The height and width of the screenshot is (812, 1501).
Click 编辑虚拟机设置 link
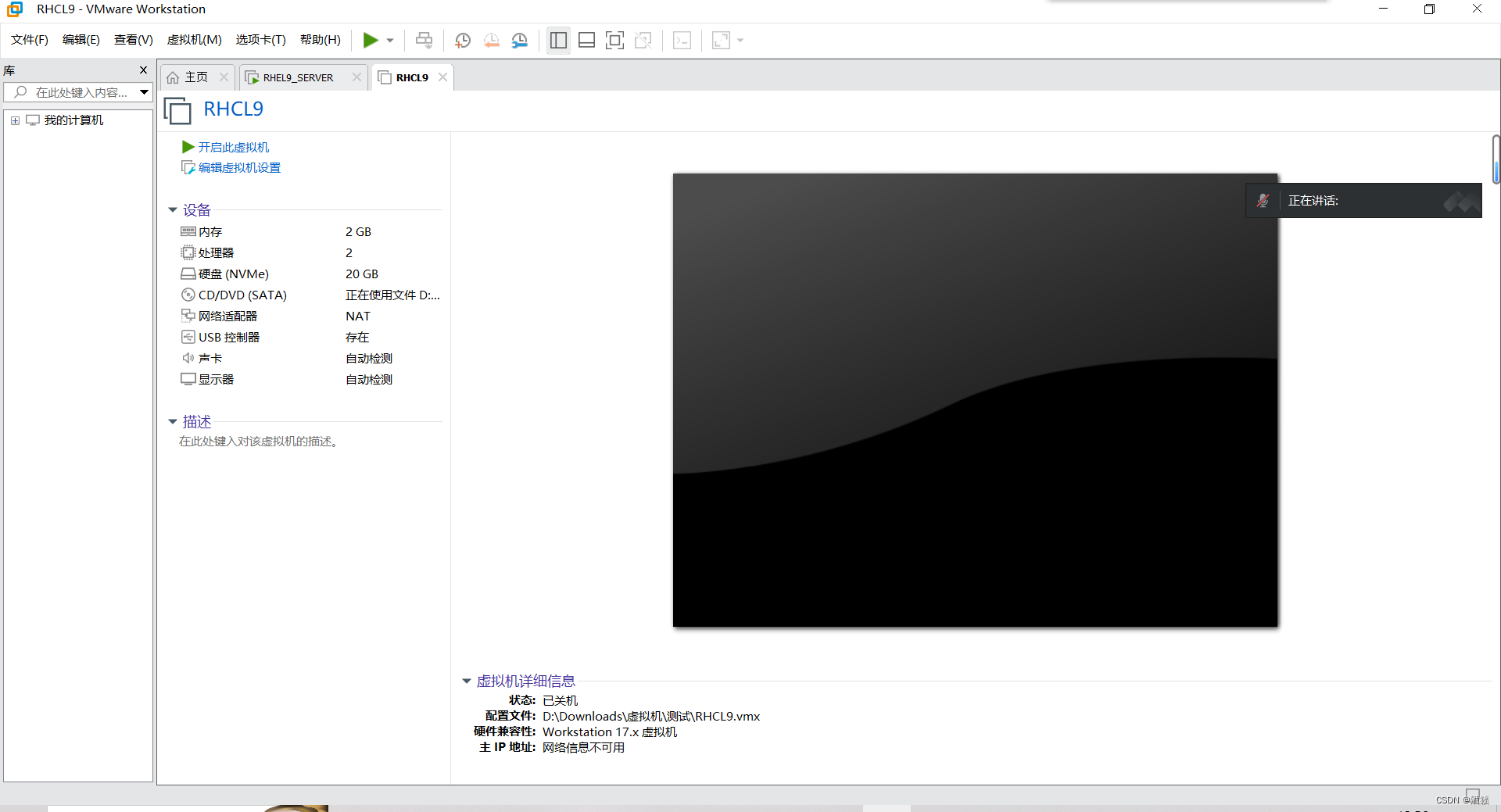tap(239, 167)
